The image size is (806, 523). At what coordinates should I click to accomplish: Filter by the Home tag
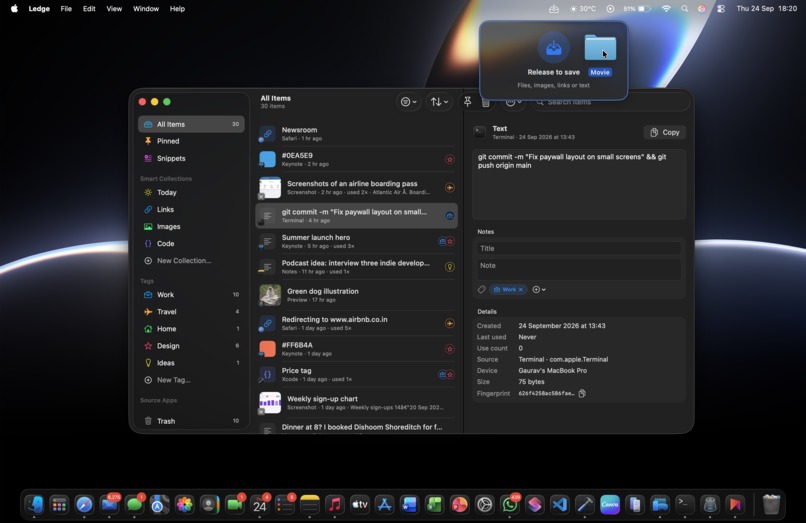(x=191, y=329)
